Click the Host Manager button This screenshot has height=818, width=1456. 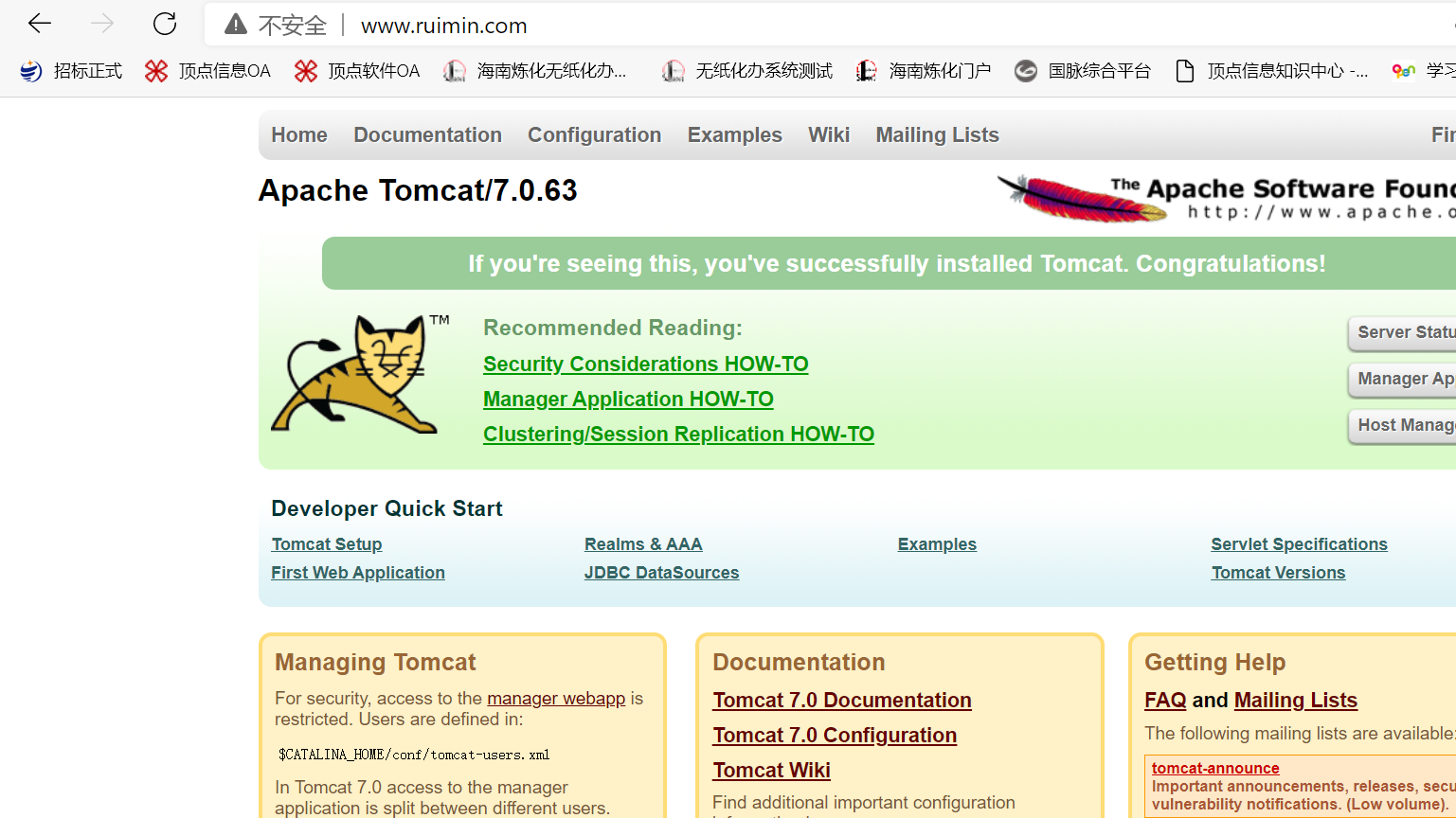tap(1402, 425)
